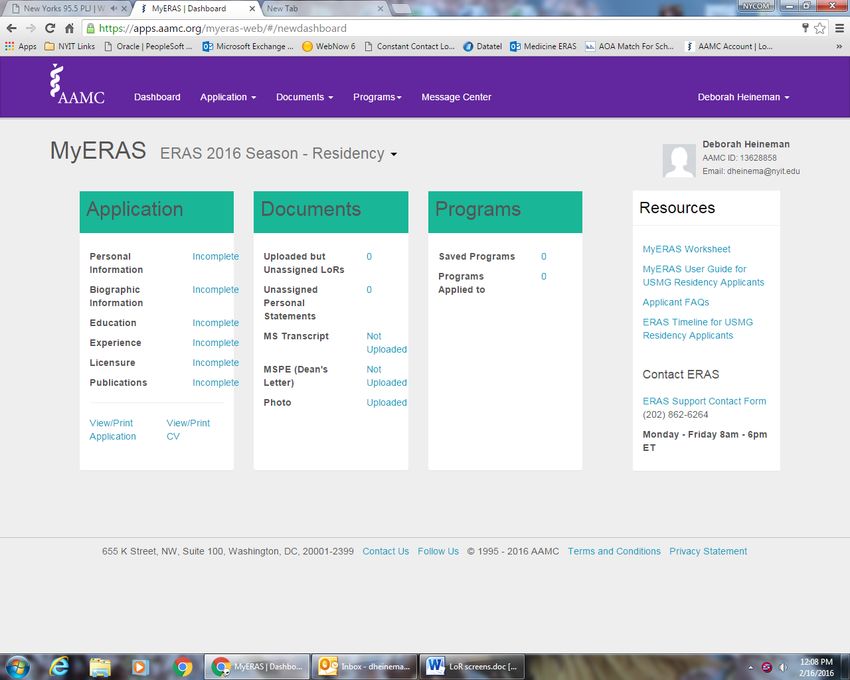Click Follow Us in the footer
The width and height of the screenshot is (850, 680).
(x=438, y=551)
